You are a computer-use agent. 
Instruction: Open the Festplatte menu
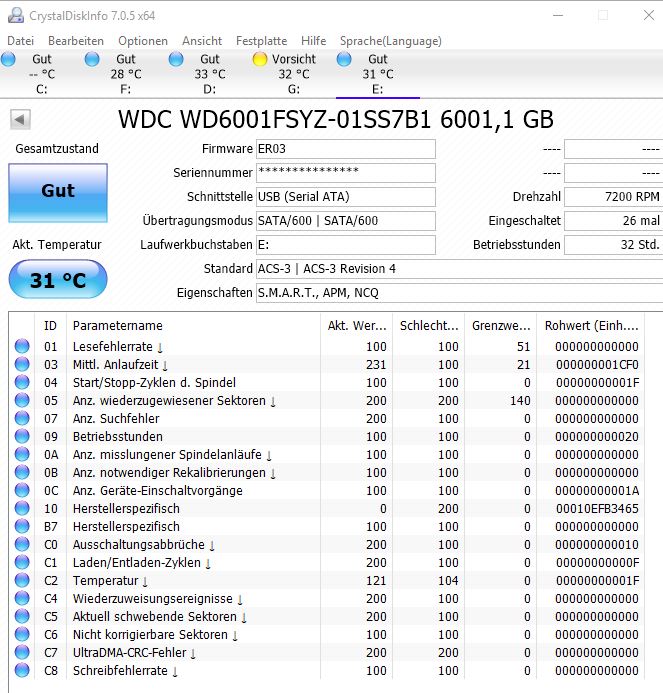261,41
